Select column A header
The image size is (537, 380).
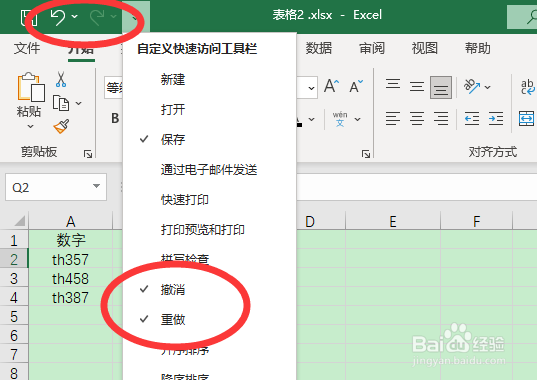pyautogui.click(x=71, y=221)
